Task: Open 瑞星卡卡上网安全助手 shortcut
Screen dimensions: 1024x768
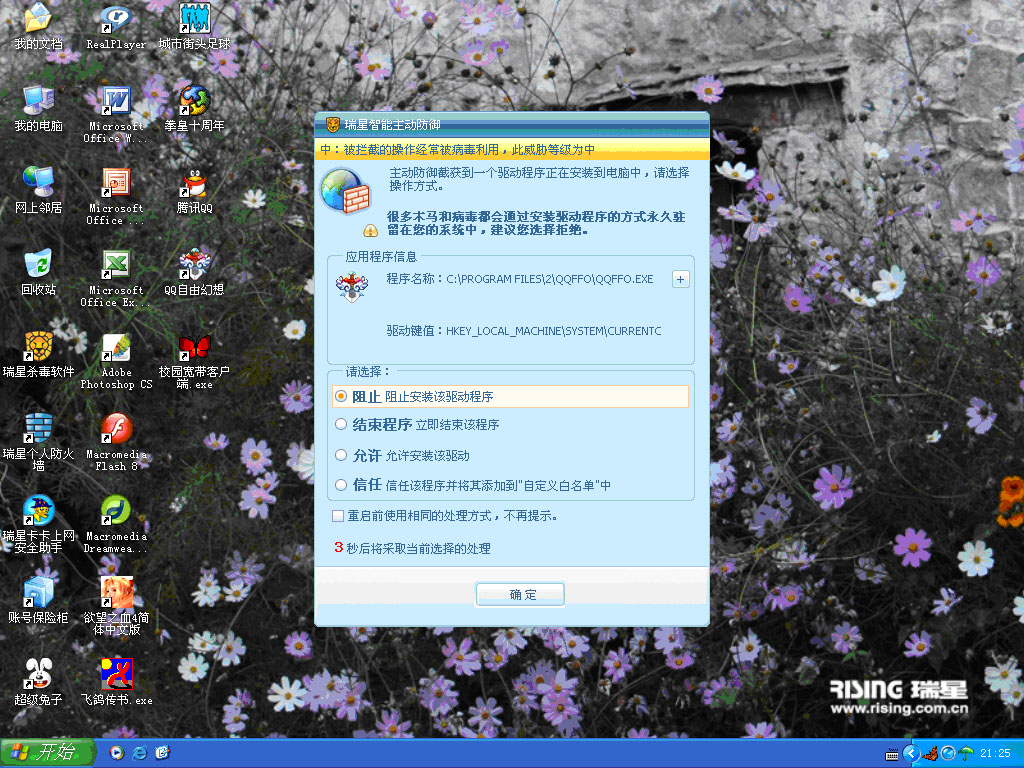Action: coord(38,524)
